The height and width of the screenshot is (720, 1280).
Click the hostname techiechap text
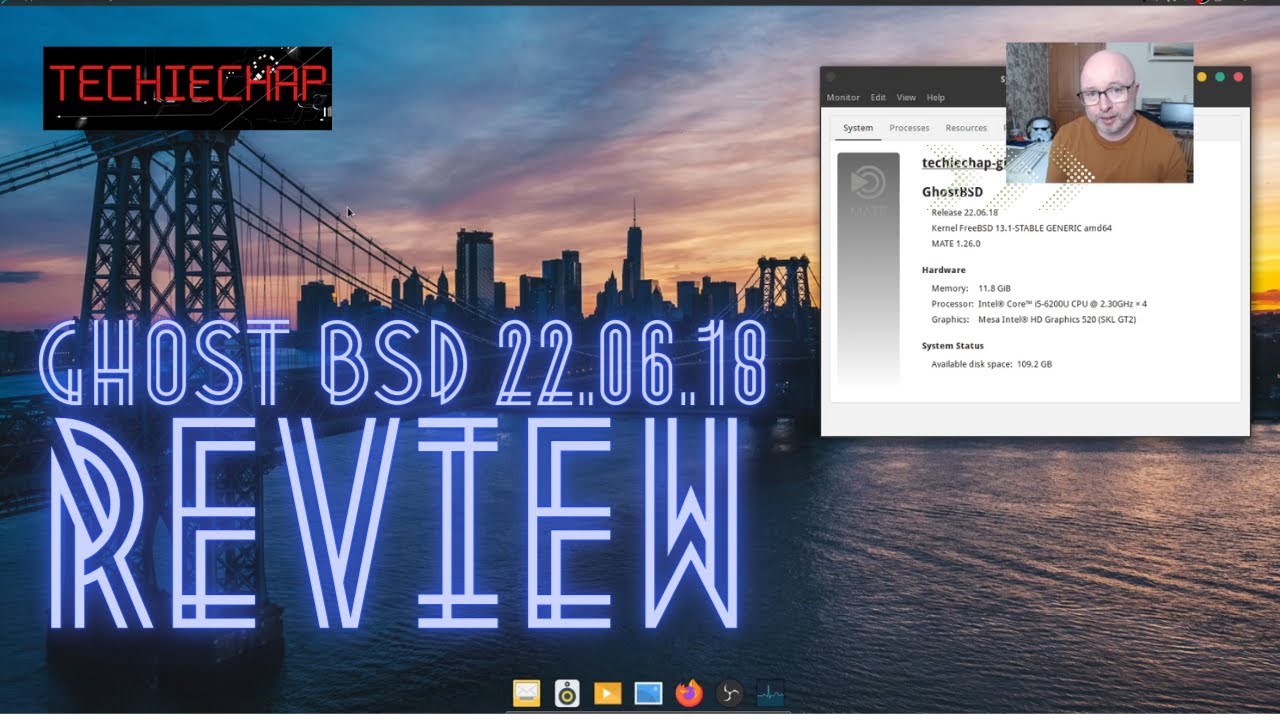coord(963,163)
